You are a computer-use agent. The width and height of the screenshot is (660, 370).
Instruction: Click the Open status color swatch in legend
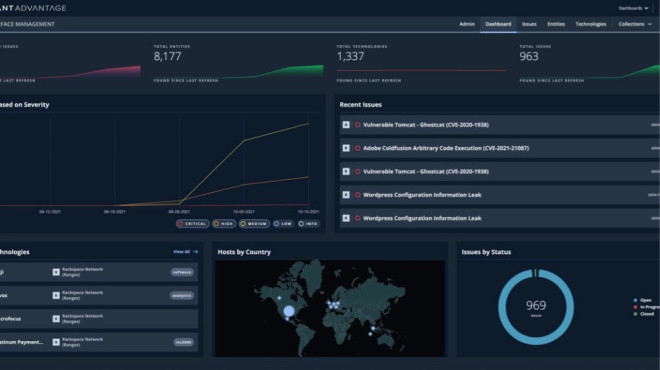(635, 300)
